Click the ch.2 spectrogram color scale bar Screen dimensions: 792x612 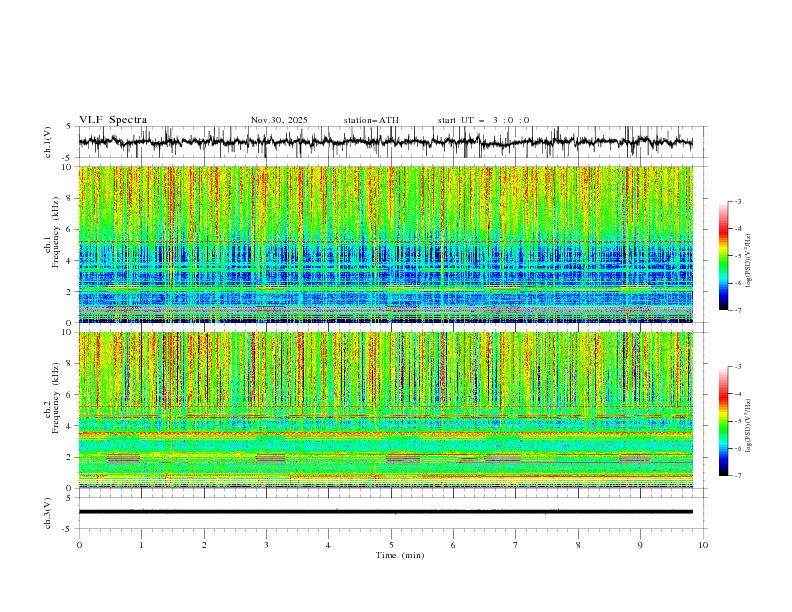[723, 421]
